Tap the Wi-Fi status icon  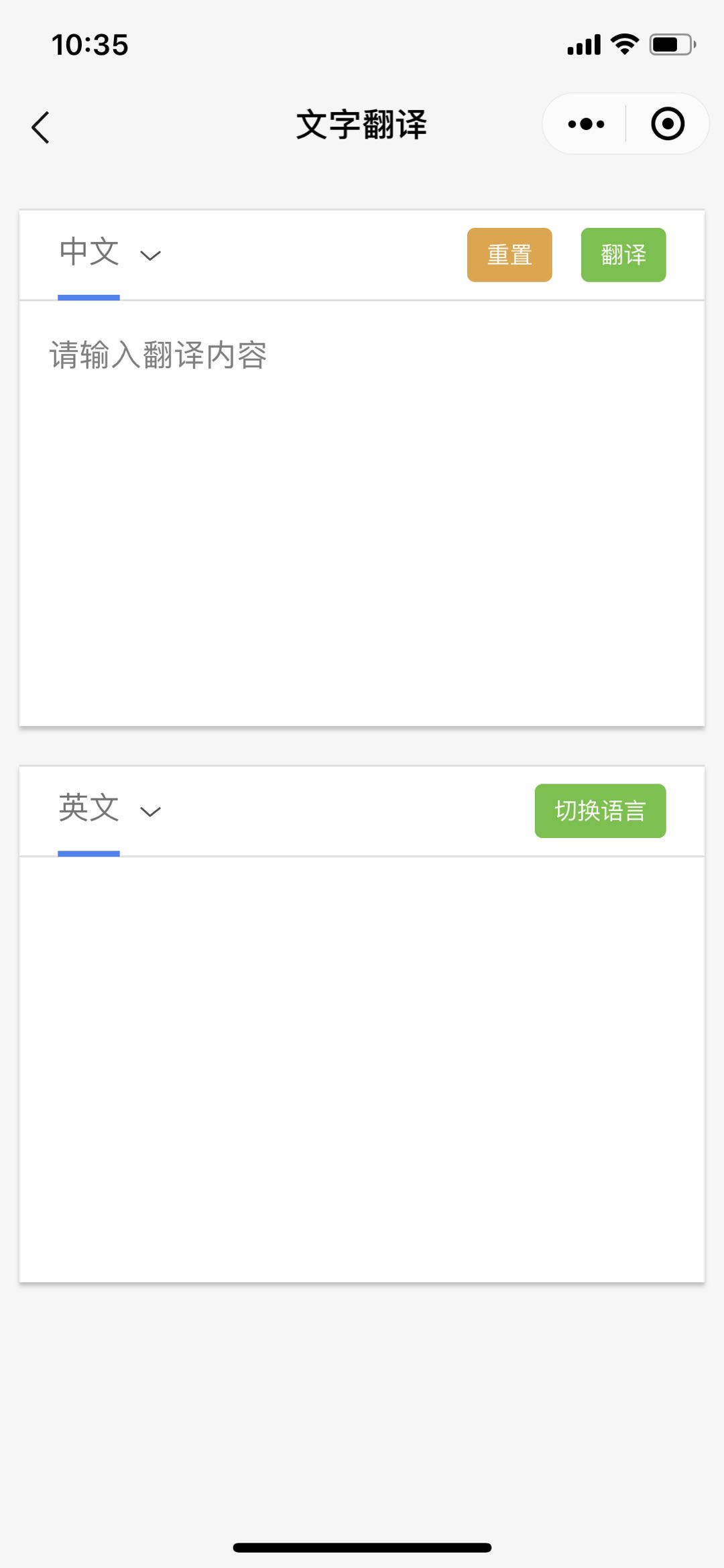point(625,44)
